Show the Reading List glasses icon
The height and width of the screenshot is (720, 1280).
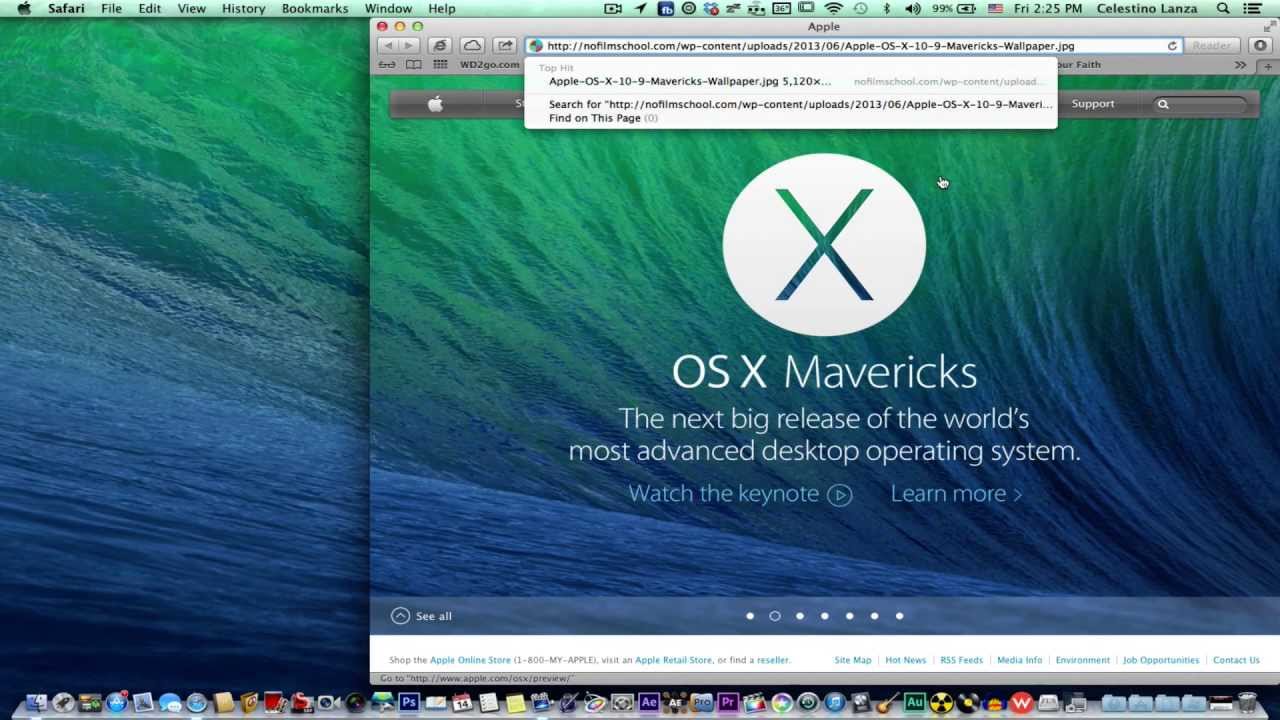point(387,65)
